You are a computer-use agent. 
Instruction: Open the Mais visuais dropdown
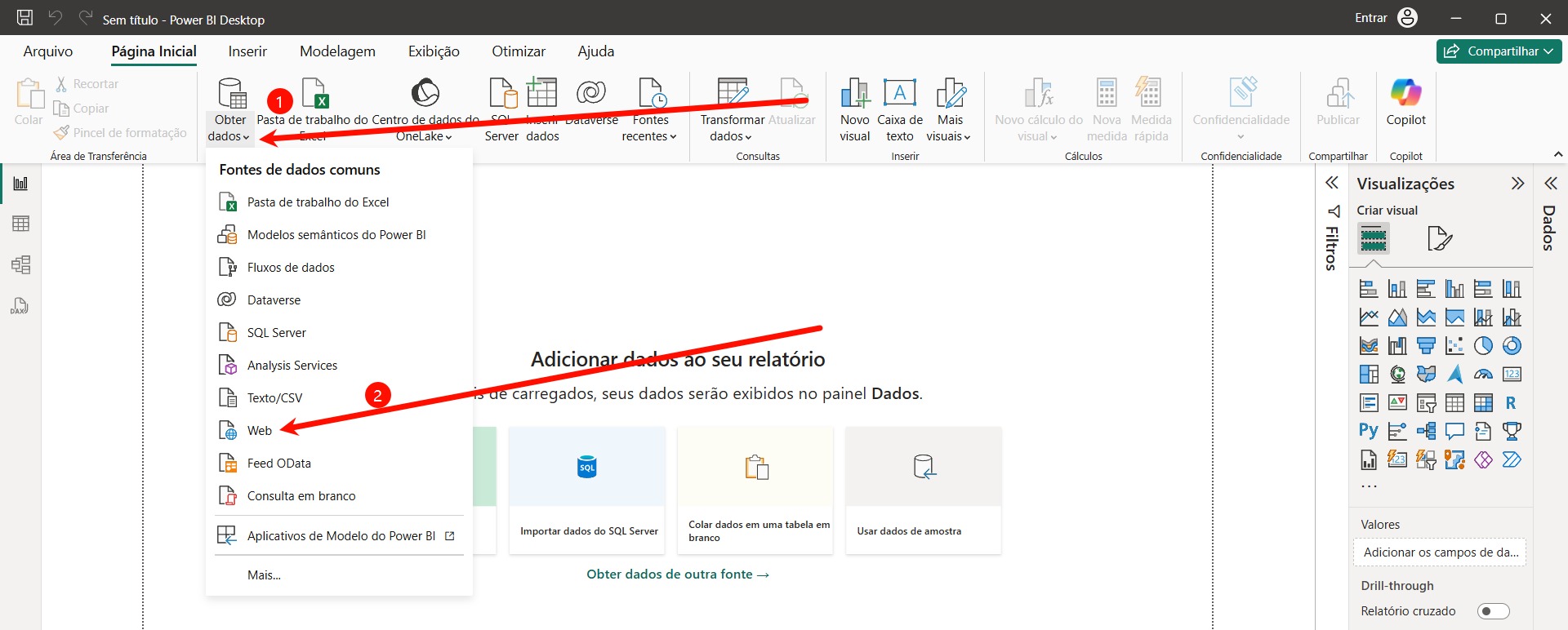click(949, 109)
